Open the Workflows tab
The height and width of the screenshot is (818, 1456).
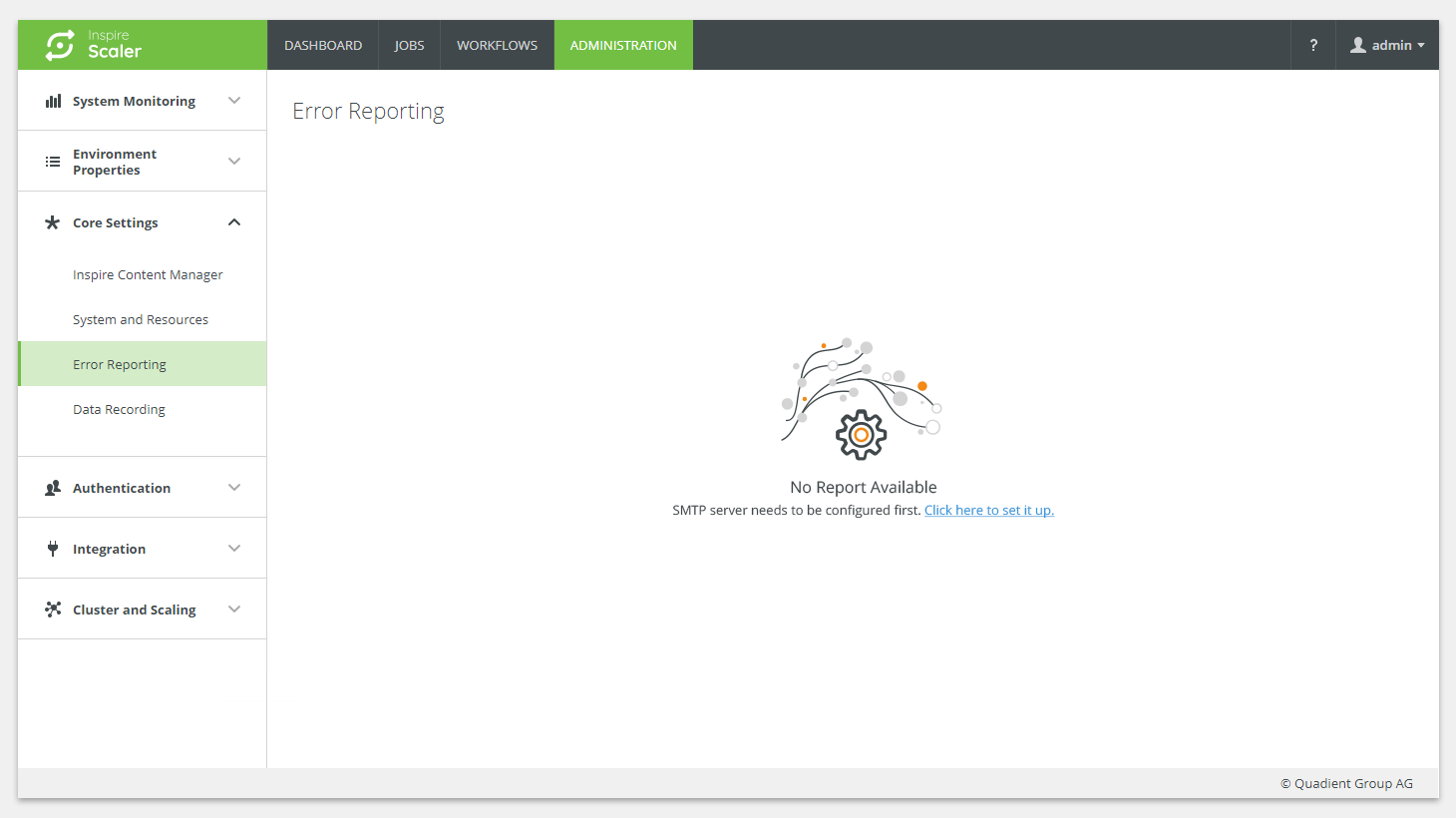(x=497, y=45)
